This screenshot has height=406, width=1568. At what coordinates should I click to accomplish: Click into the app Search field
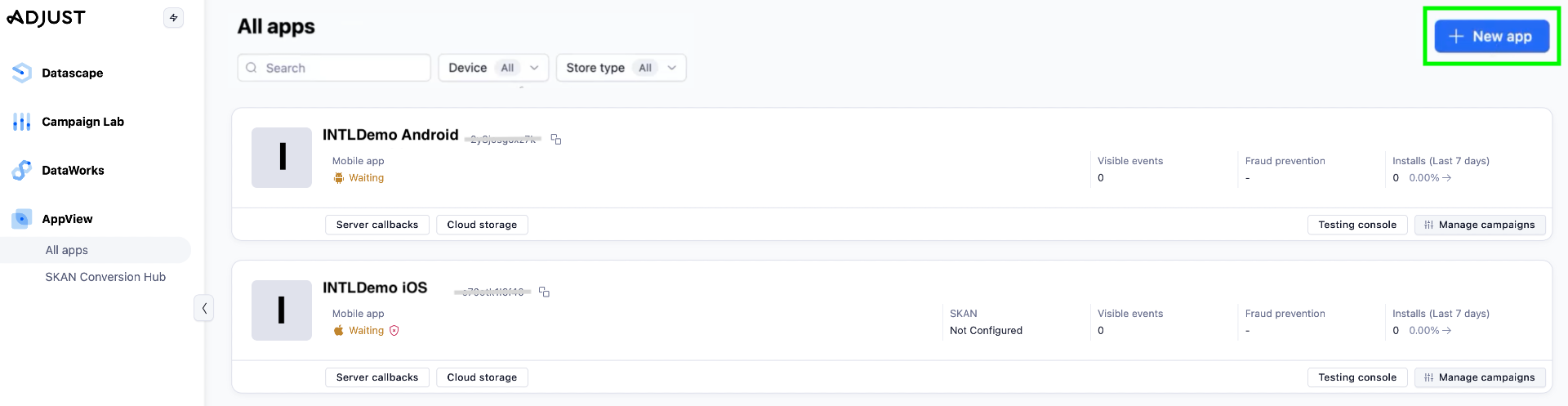tap(343, 68)
